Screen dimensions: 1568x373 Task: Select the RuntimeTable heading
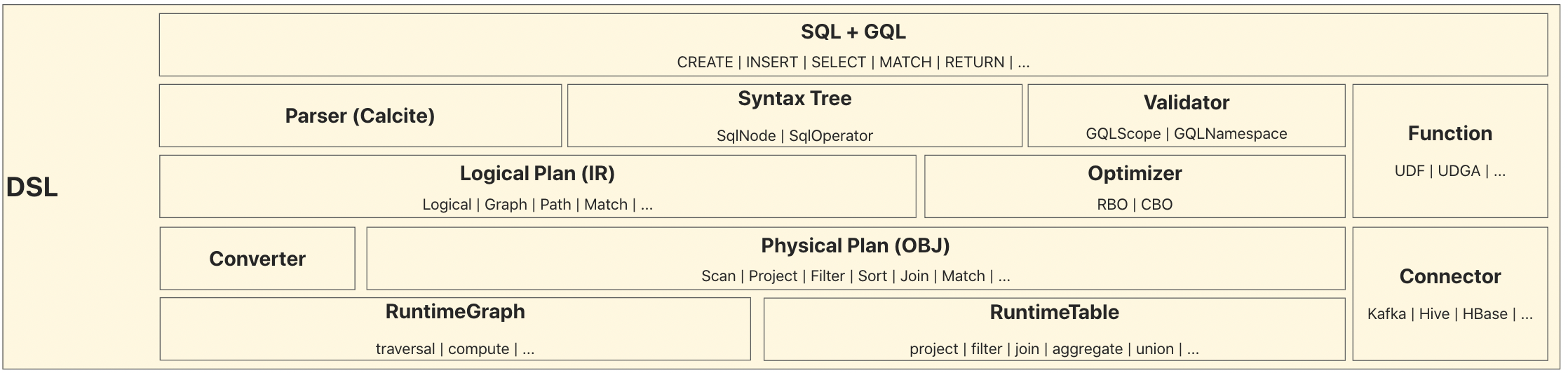click(1054, 313)
